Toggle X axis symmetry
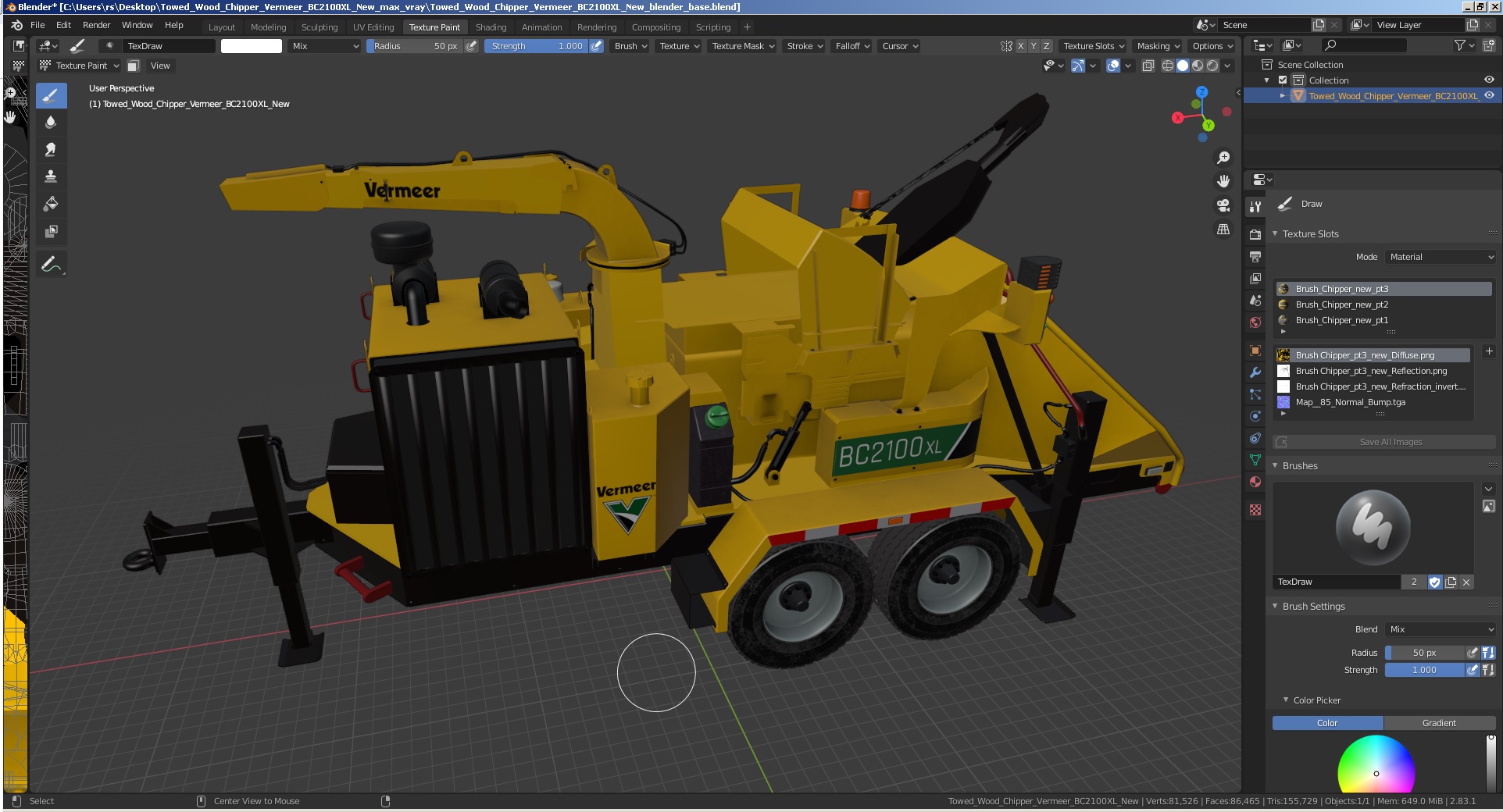Image resolution: width=1503 pixels, height=812 pixels. click(x=1020, y=46)
